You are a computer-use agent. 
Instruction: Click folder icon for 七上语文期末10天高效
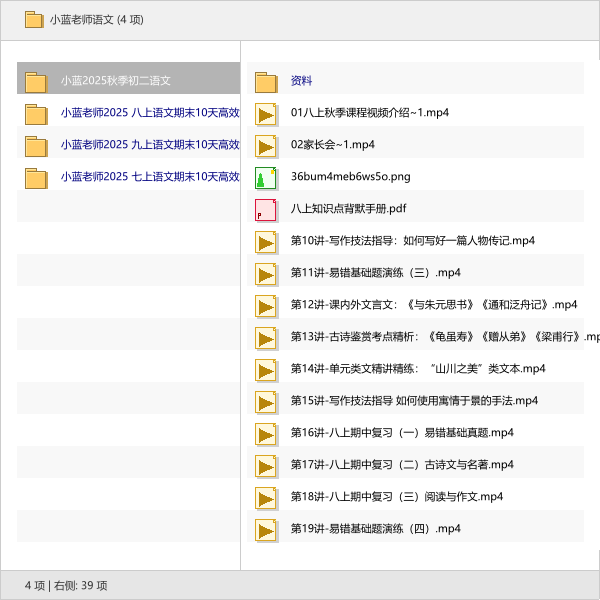36,178
